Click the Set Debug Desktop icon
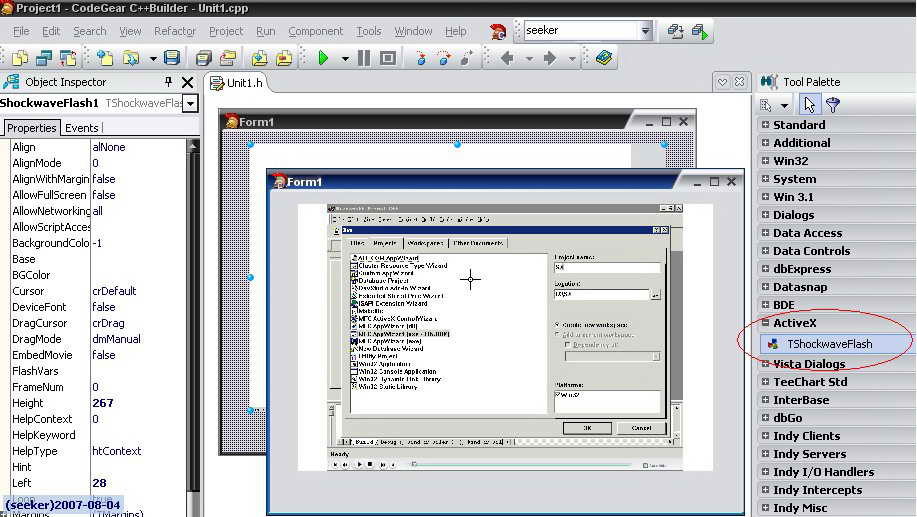 tap(699, 31)
